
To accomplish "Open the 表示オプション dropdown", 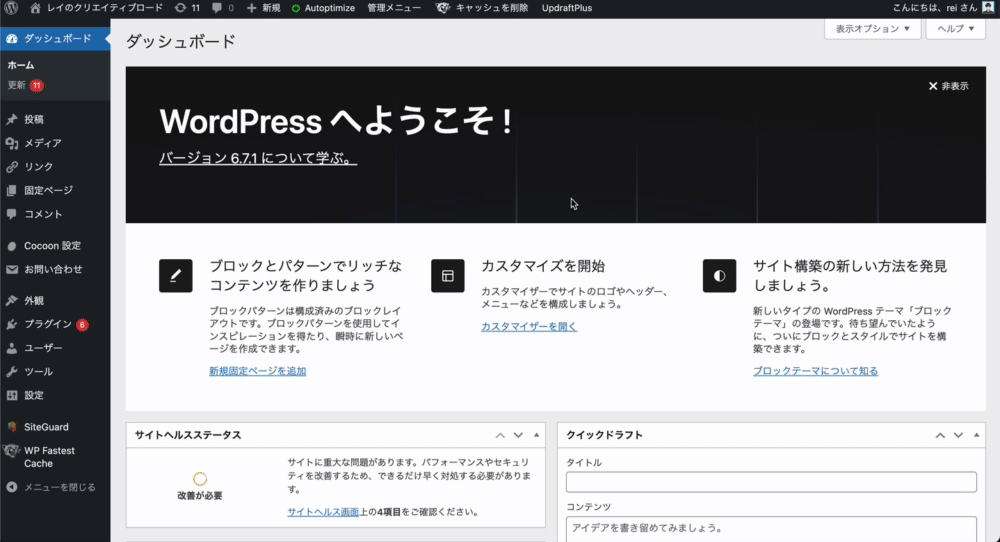I will click(872, 29).
